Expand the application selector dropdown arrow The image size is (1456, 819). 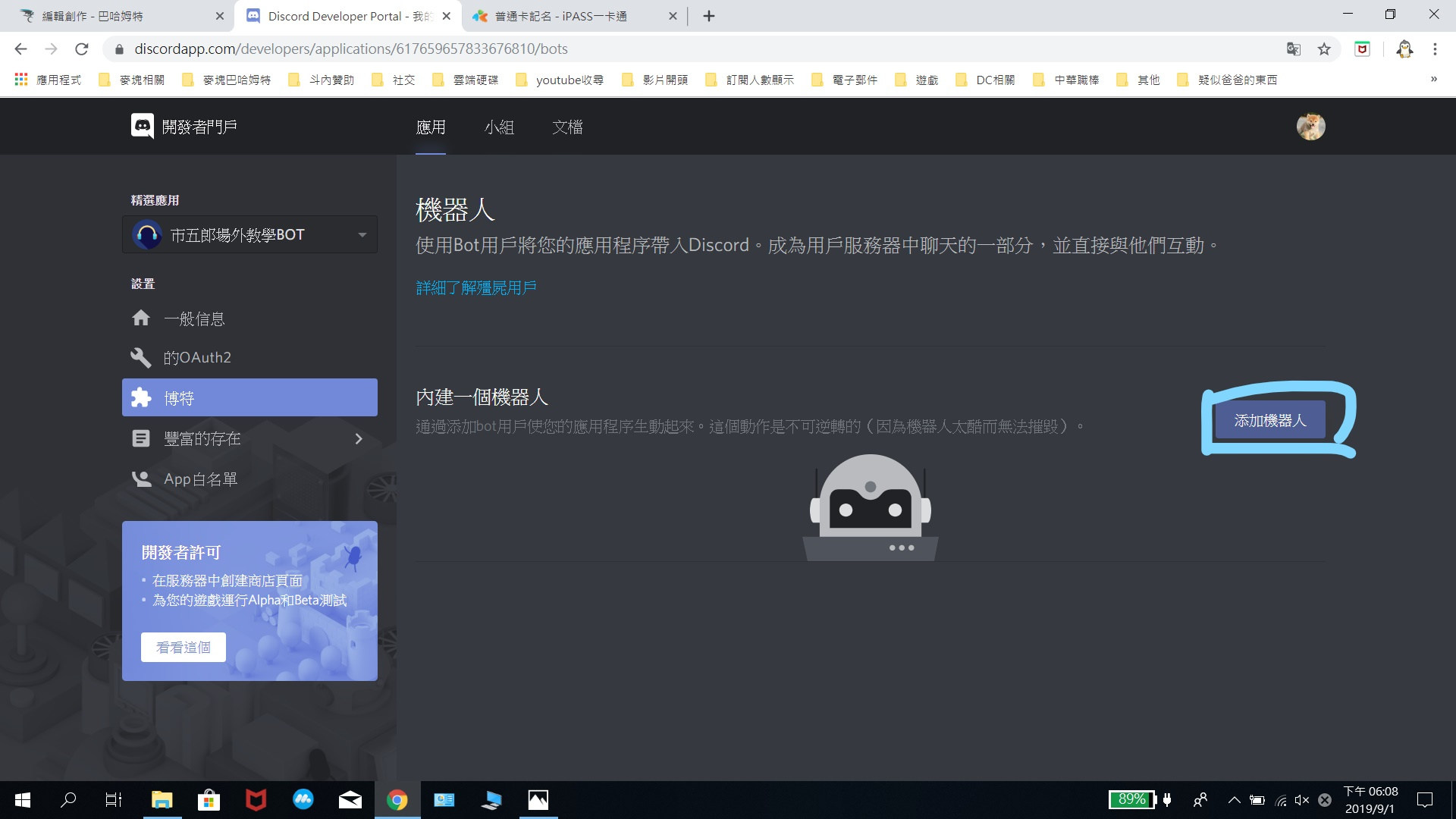coord(362,235)
